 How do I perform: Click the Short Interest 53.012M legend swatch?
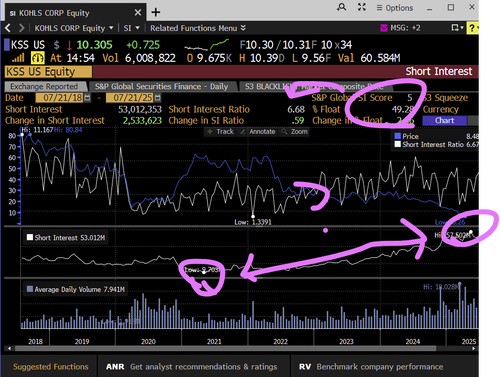point(30,237)
